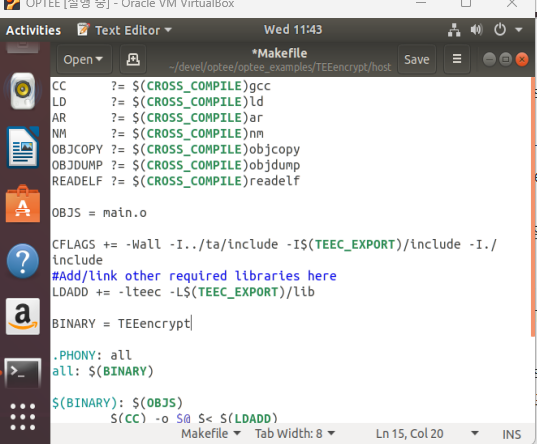Click the 'OBJS = main.o' line
This screenshot has height=444, width=537.
(x=99, y=213)
